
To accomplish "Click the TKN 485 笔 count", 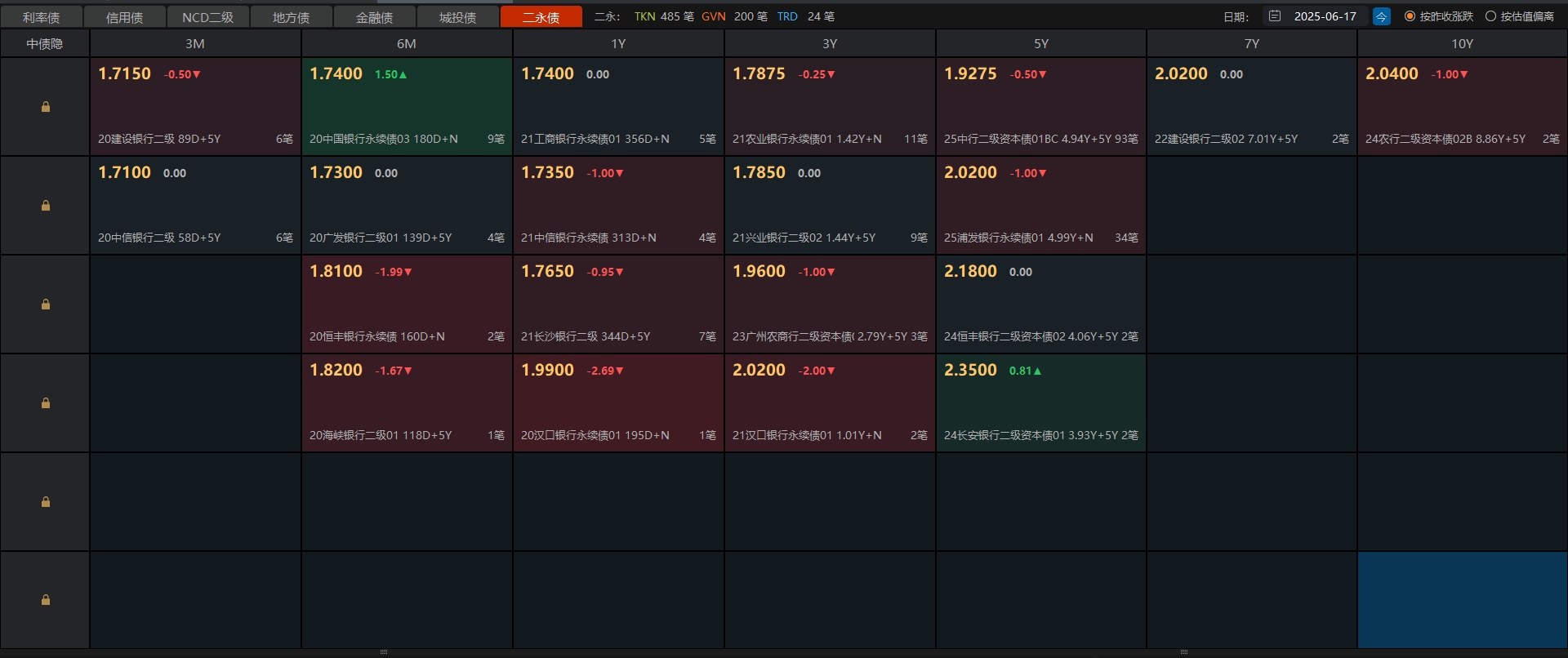I will pyautogui.click(x=664, y=16).
